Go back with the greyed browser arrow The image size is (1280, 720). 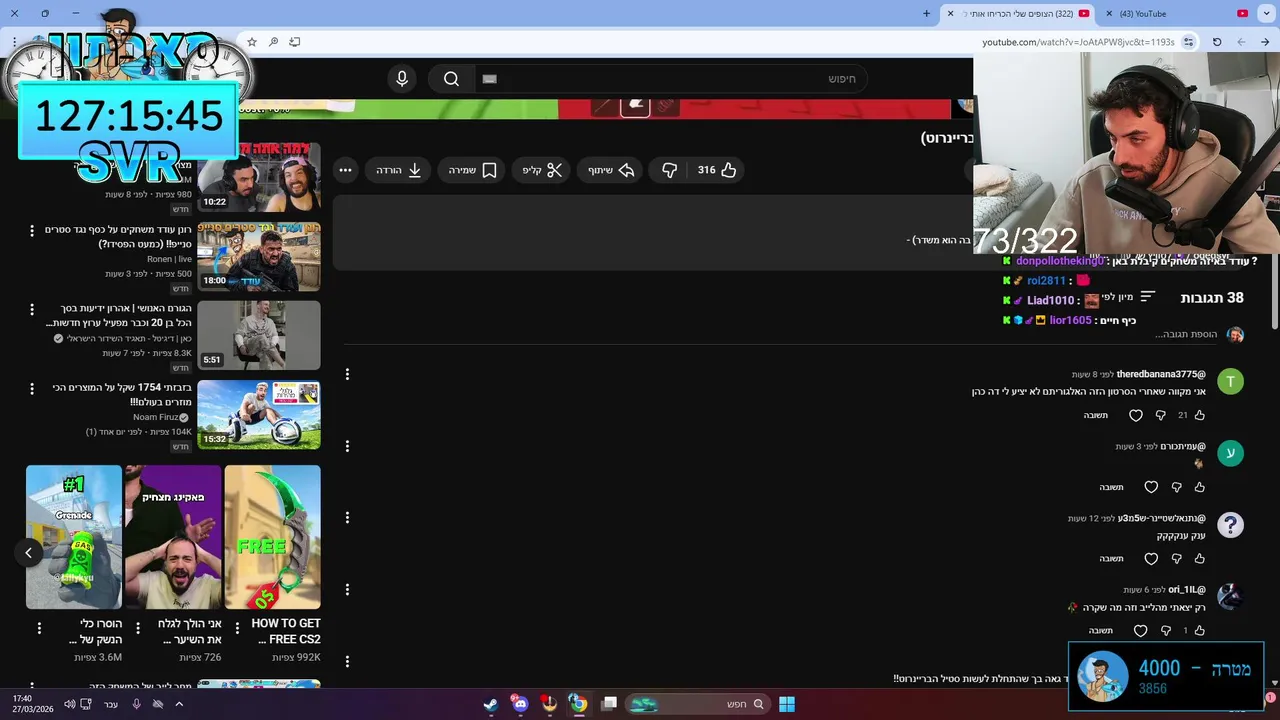point(1241,42)
